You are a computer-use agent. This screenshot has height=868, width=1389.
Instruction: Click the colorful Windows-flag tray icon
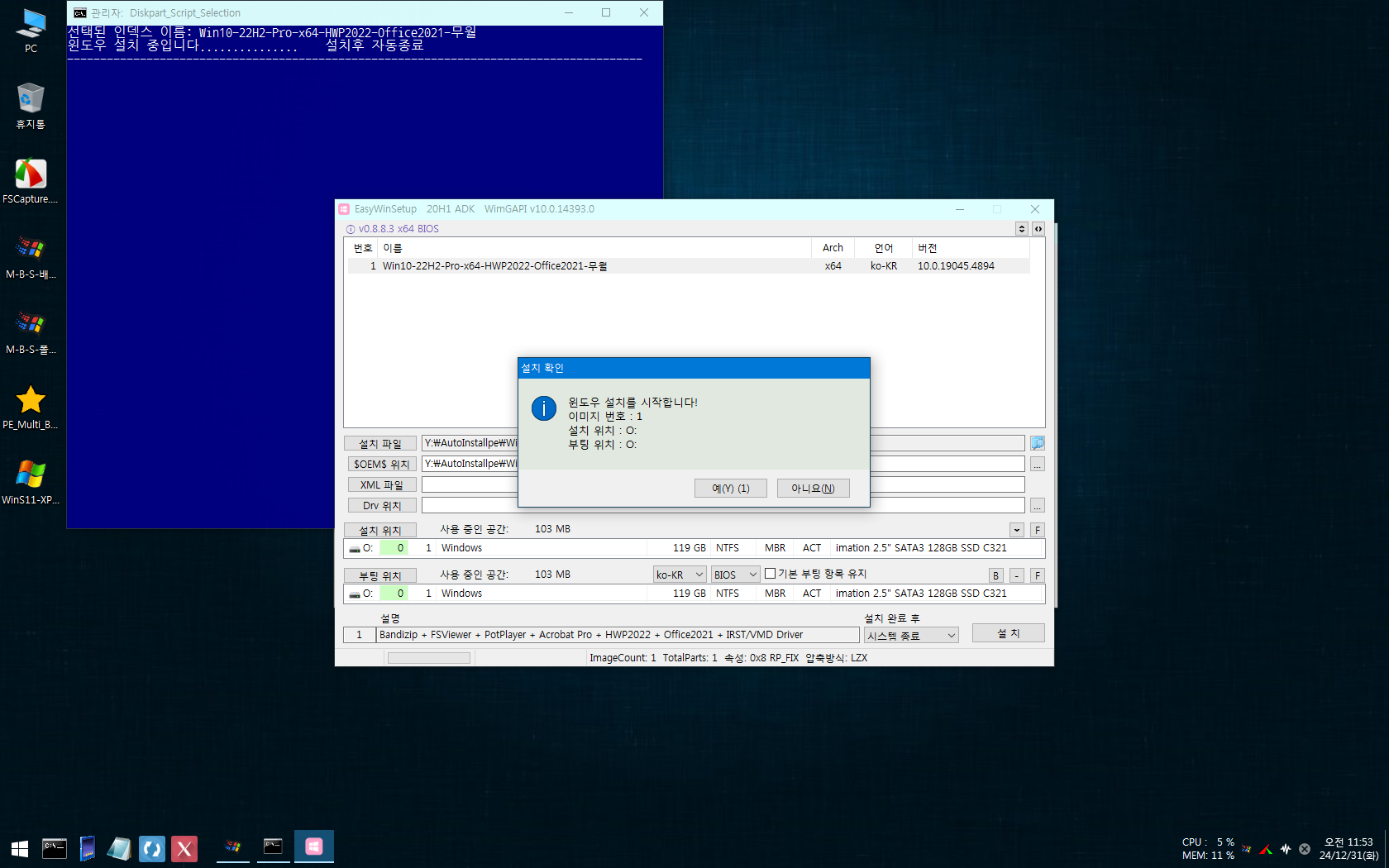click(x=1246, y=849)
